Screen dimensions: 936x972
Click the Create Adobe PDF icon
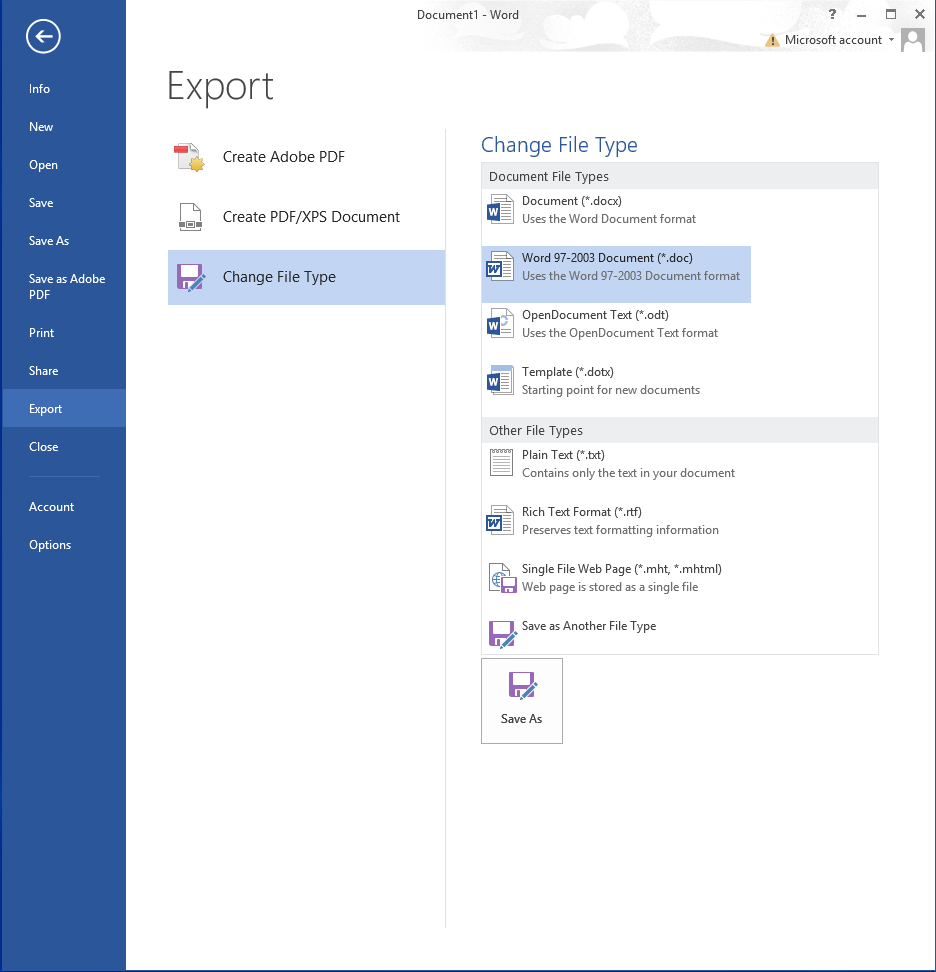(190, 157)
